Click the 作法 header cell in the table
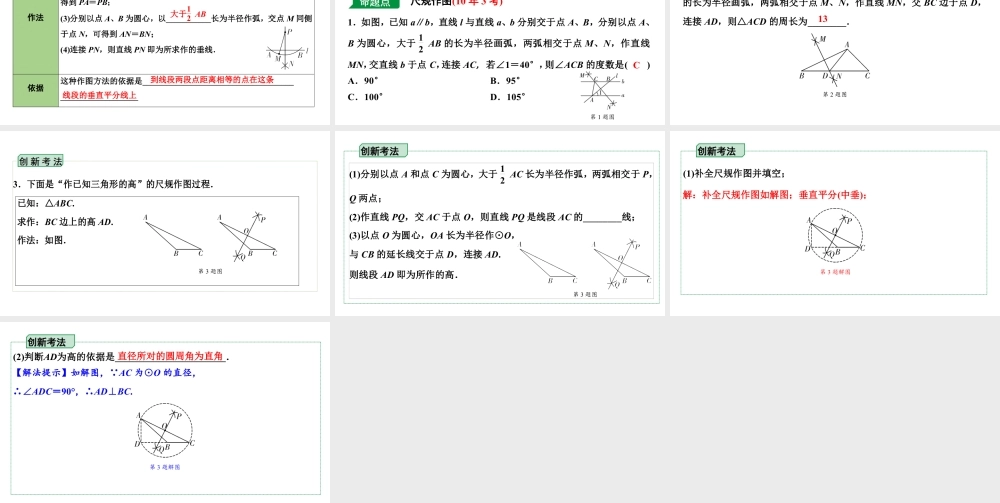Viewport: 1000px width, 503px height. pyautogui.click(x=36, y=18)
